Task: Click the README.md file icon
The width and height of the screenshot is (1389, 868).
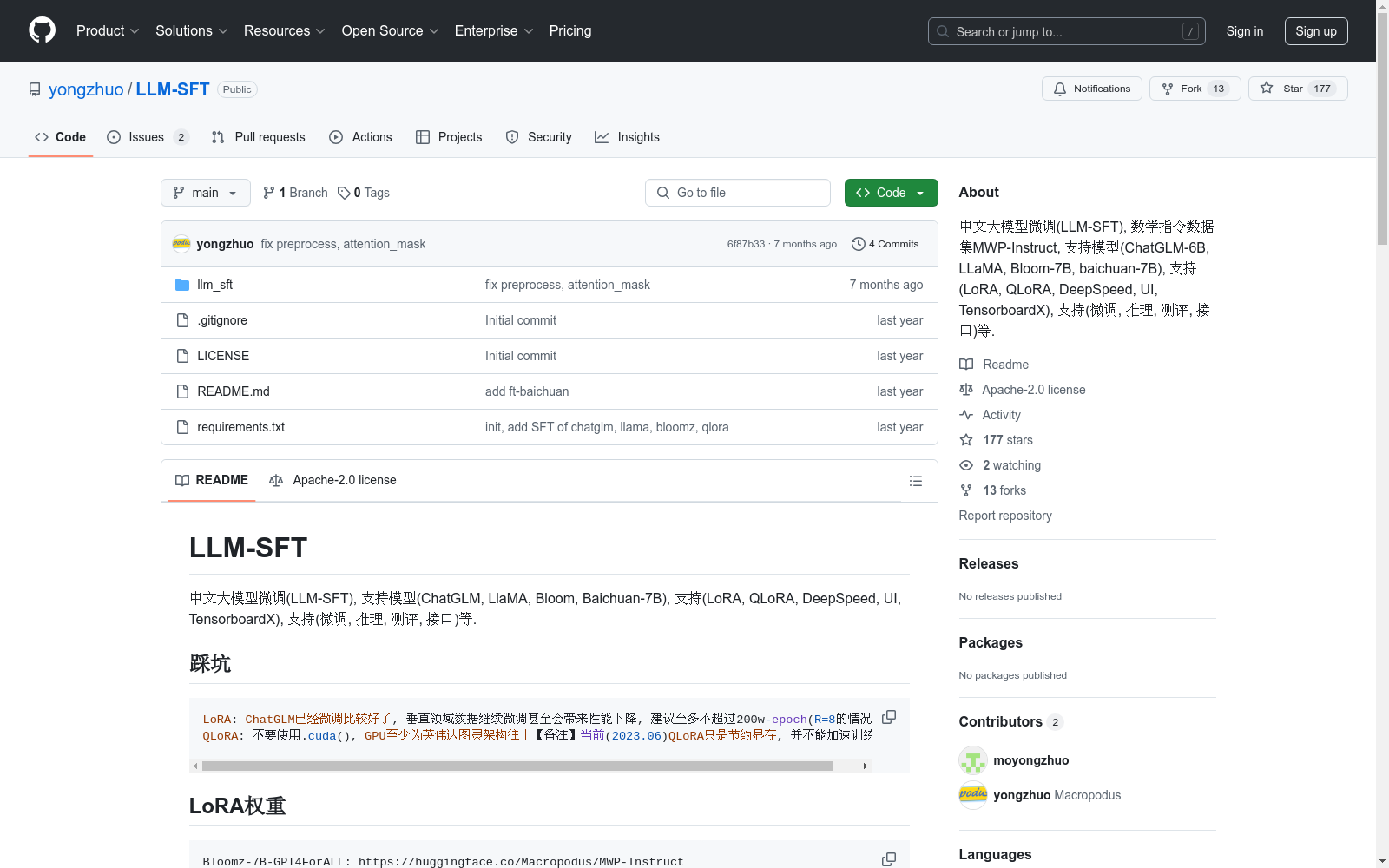Action: (182, 391)
